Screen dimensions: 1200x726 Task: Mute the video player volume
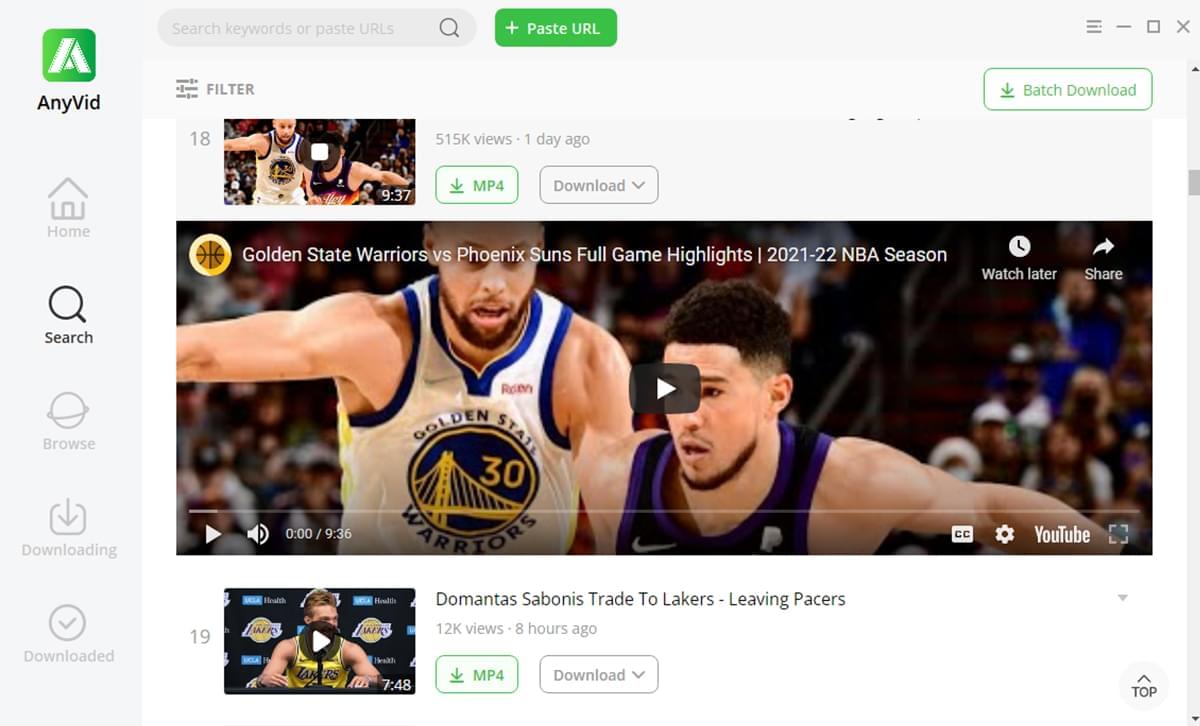258,534
